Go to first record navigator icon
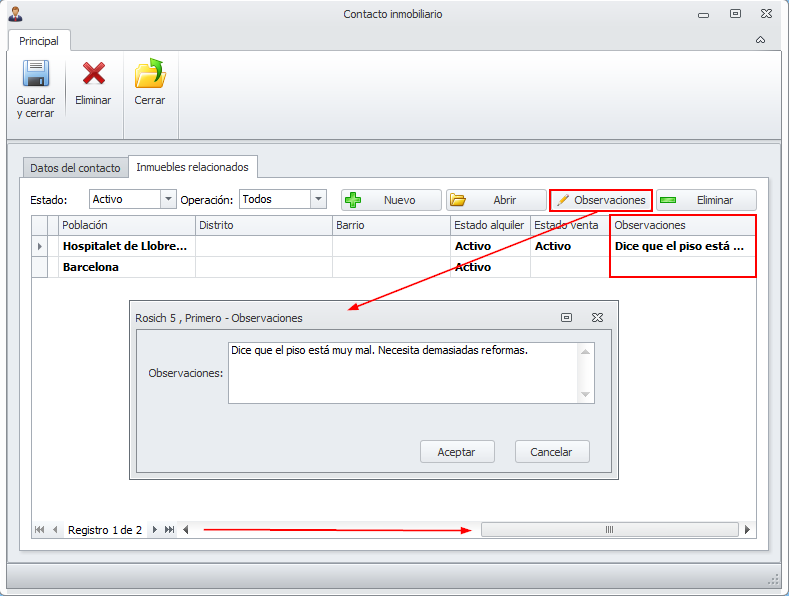The image size is (790, 597). coord(39,529)
